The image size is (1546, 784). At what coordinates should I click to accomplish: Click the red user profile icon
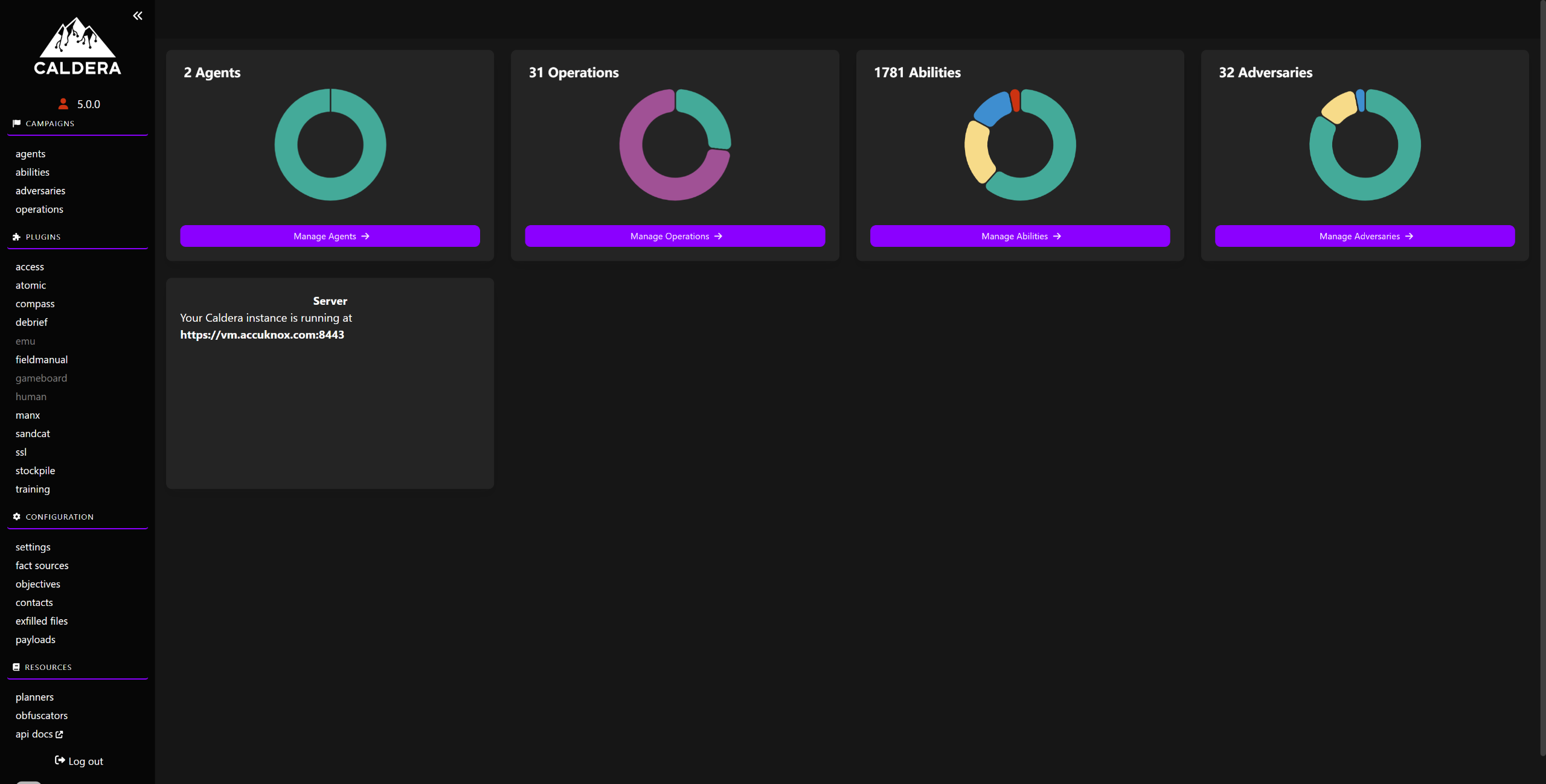[63, 104]
